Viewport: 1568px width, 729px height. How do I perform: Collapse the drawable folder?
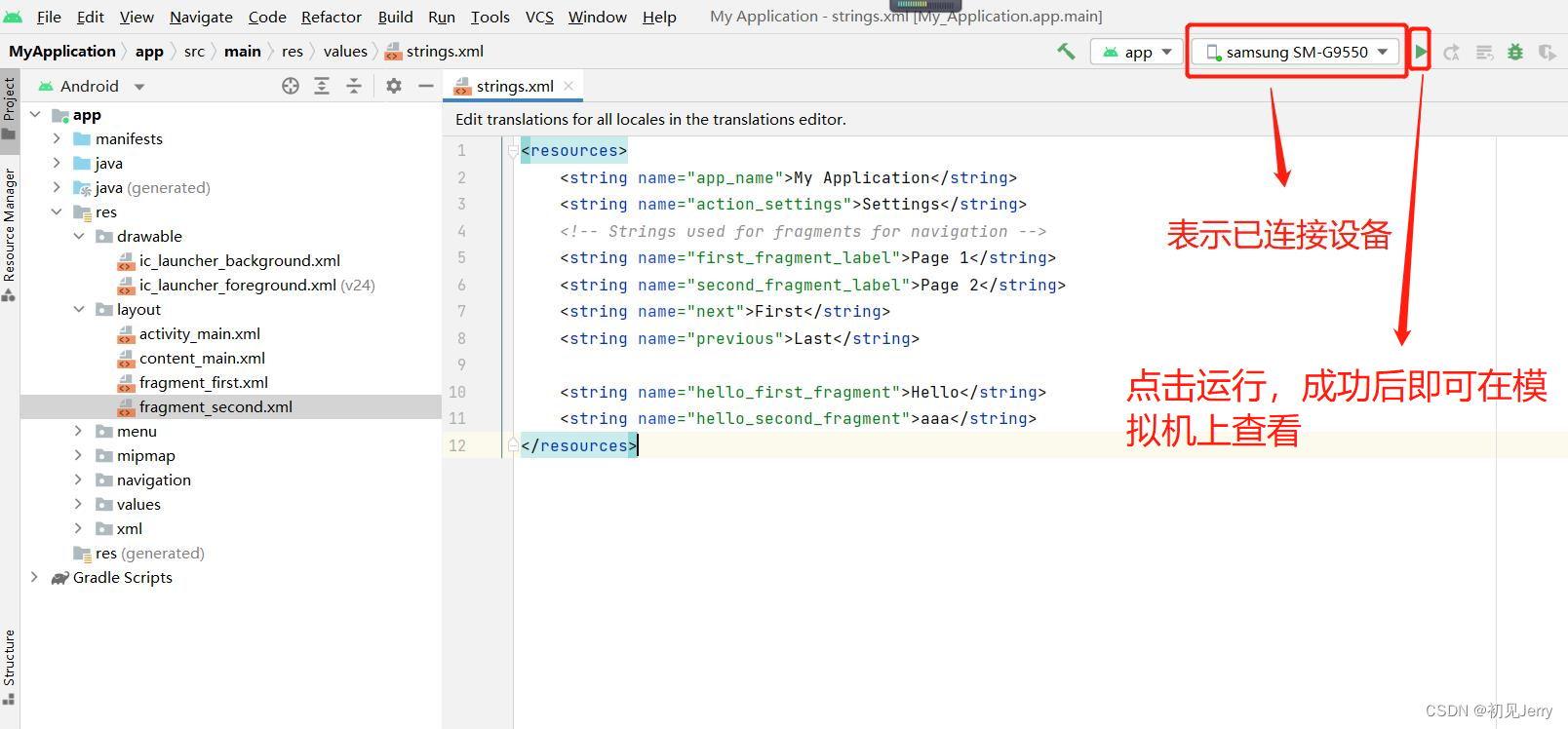click(79, 236)
